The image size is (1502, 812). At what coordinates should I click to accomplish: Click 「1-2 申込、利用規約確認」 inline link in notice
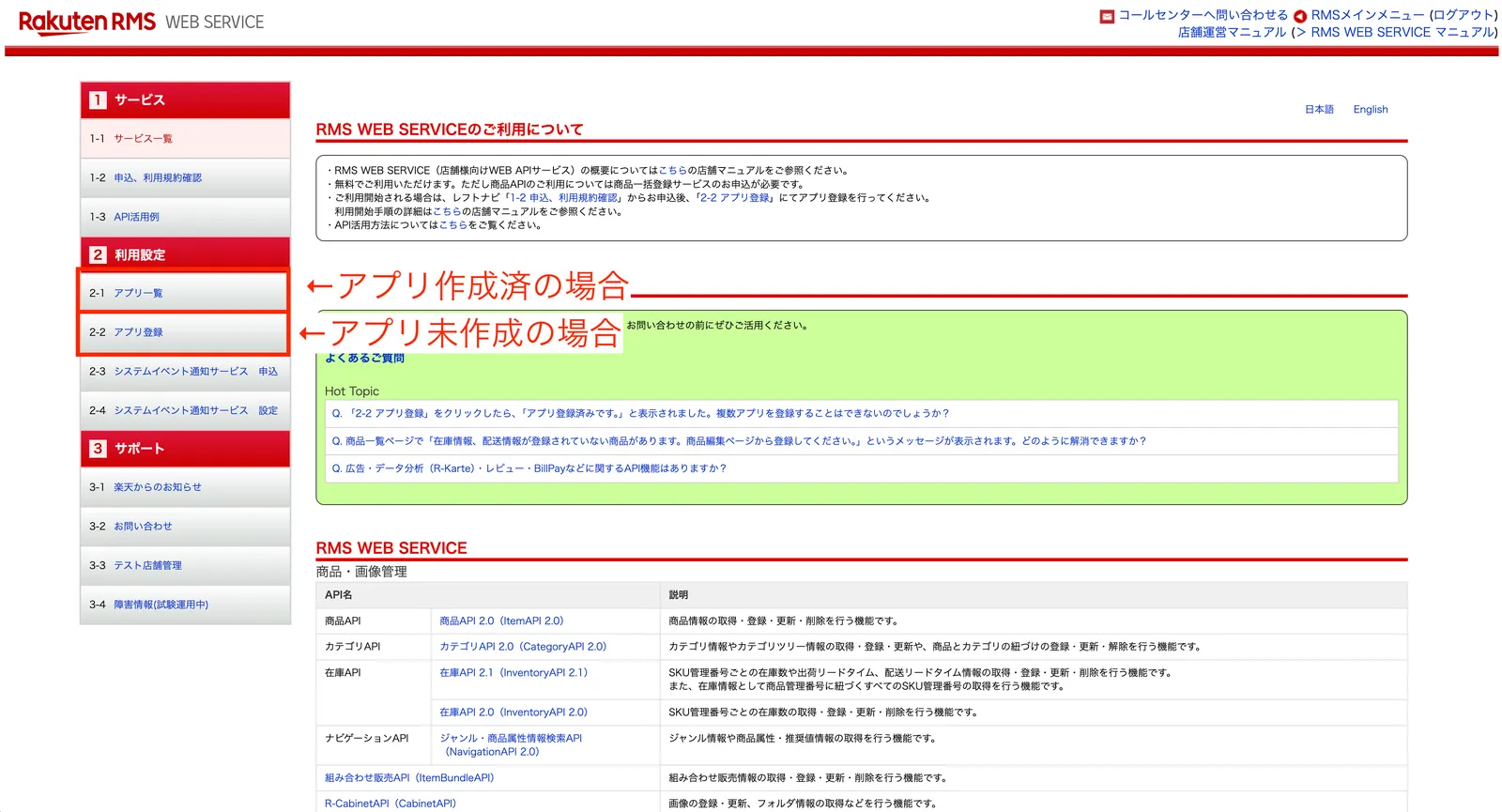[564, 198]
